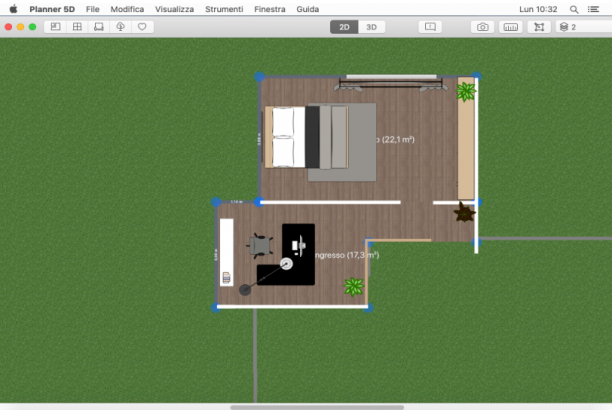612x410 pixels.
Task: Open the Modifica menu
Action: 127,9
